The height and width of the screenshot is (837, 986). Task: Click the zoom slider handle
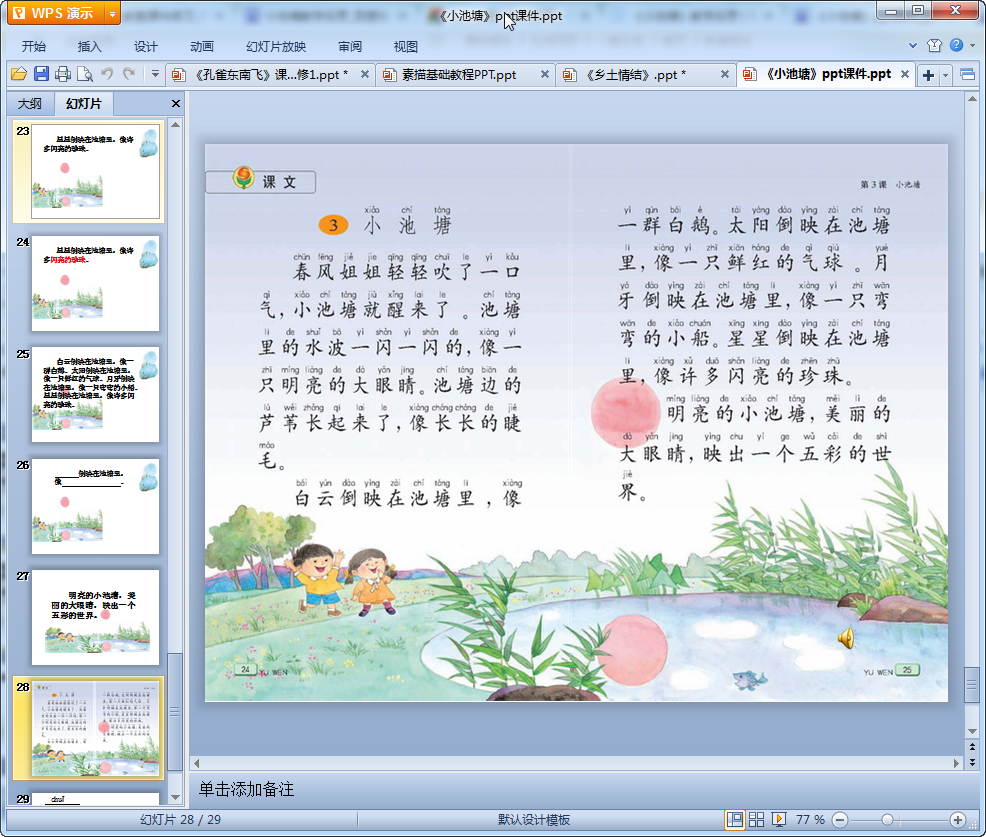(x=887, y=820)
